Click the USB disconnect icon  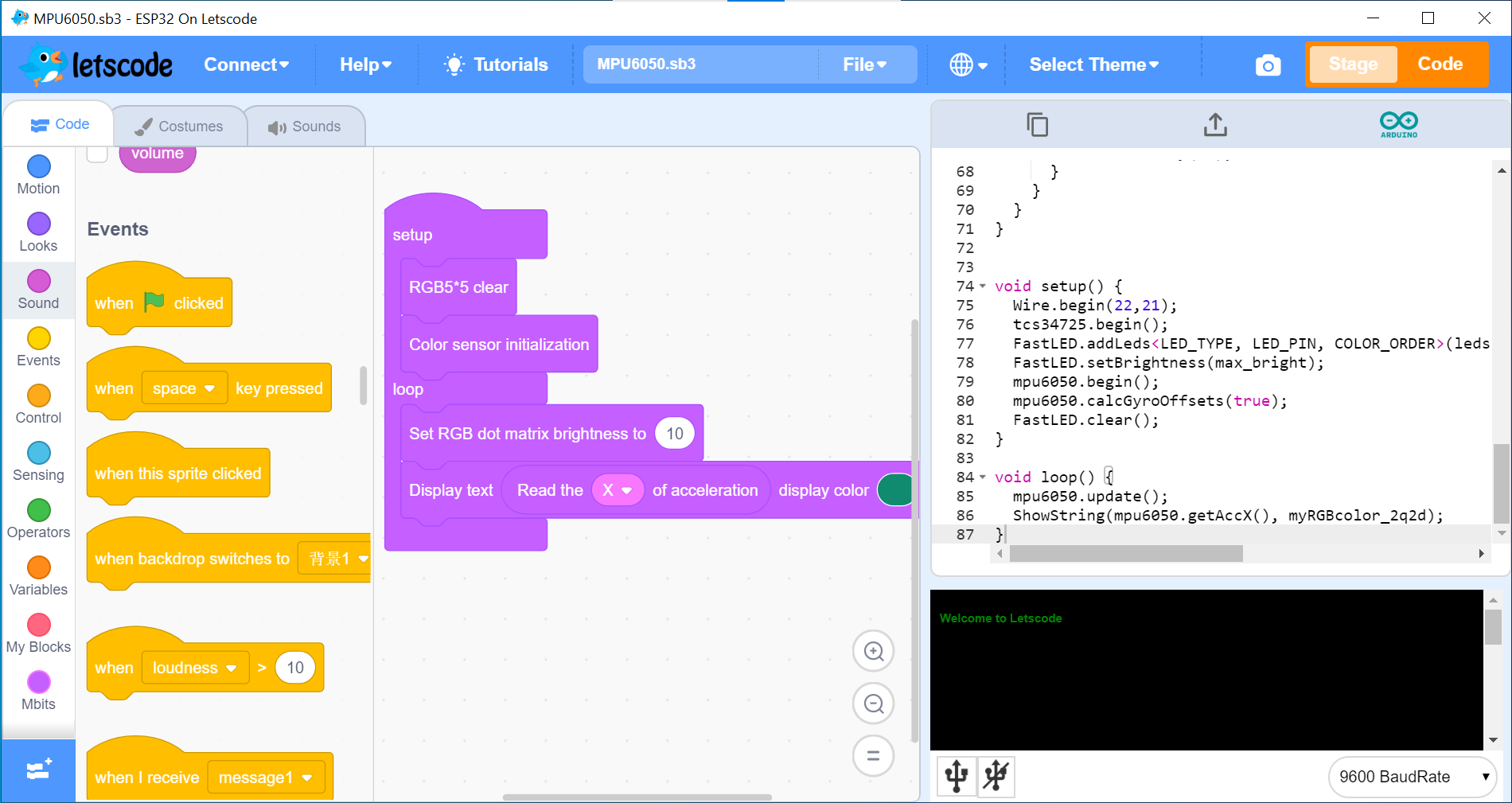point(996,775)
